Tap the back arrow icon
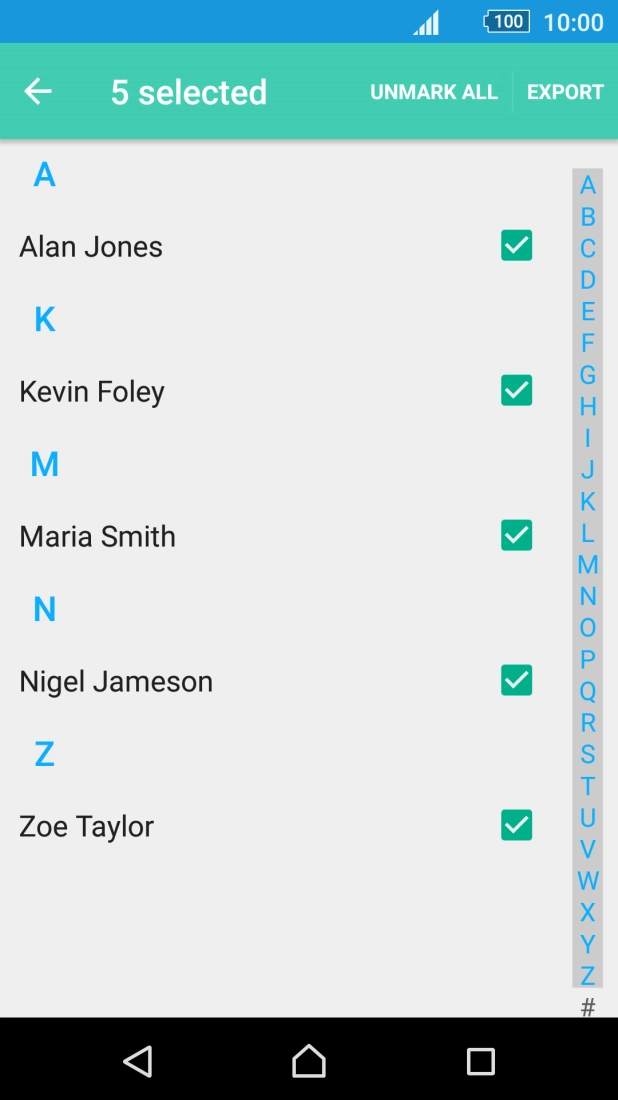The height and width of the screenshot is (1100, 618). coord(38,92)
